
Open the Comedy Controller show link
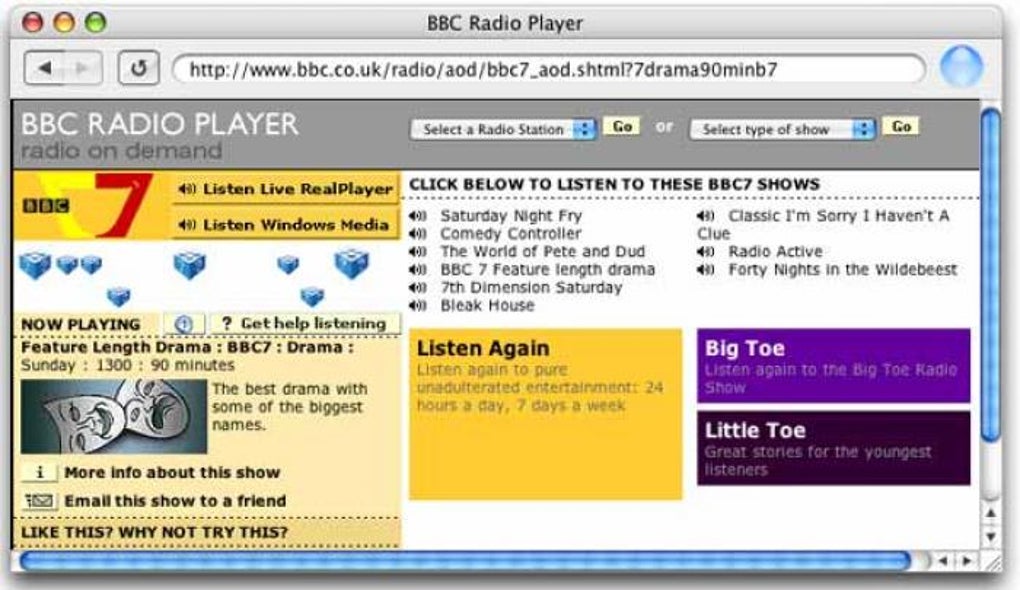tap(511, 234)
